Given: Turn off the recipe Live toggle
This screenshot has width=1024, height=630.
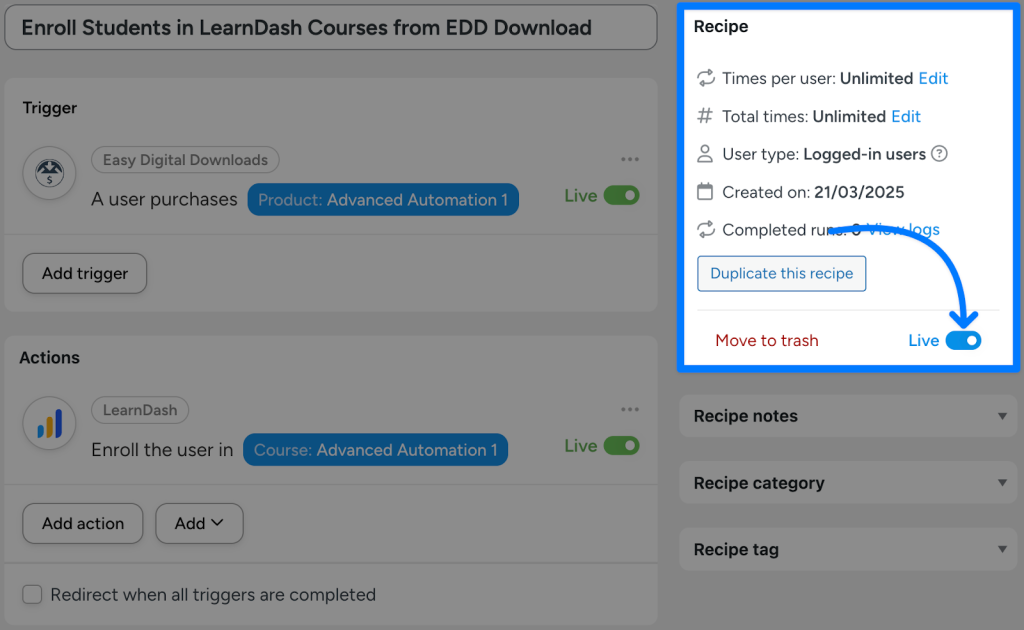Looking at the screenshot, I should tap(964, 340).
